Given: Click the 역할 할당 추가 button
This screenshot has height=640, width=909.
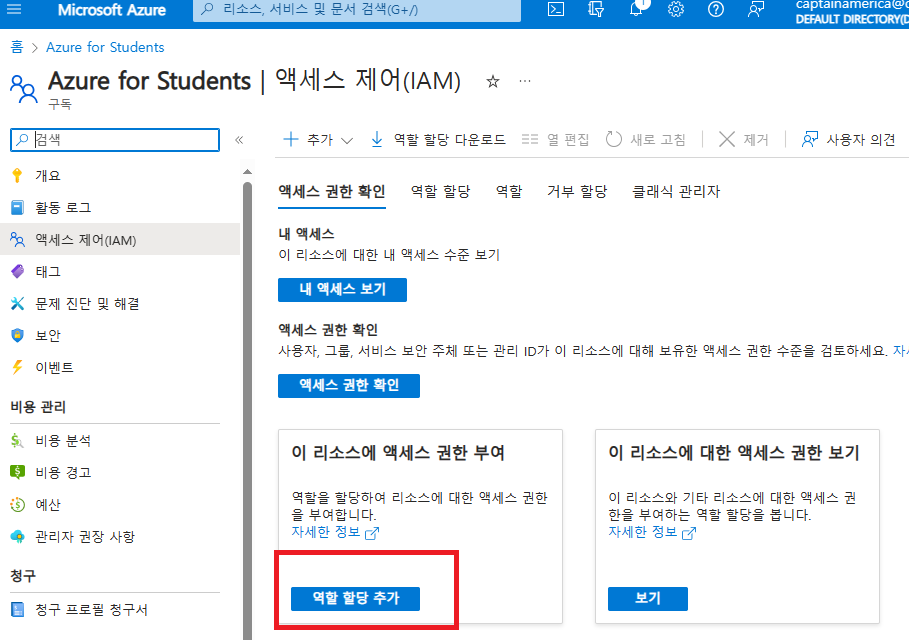Looking at the screenshot, I should click(x=355, y=598).
